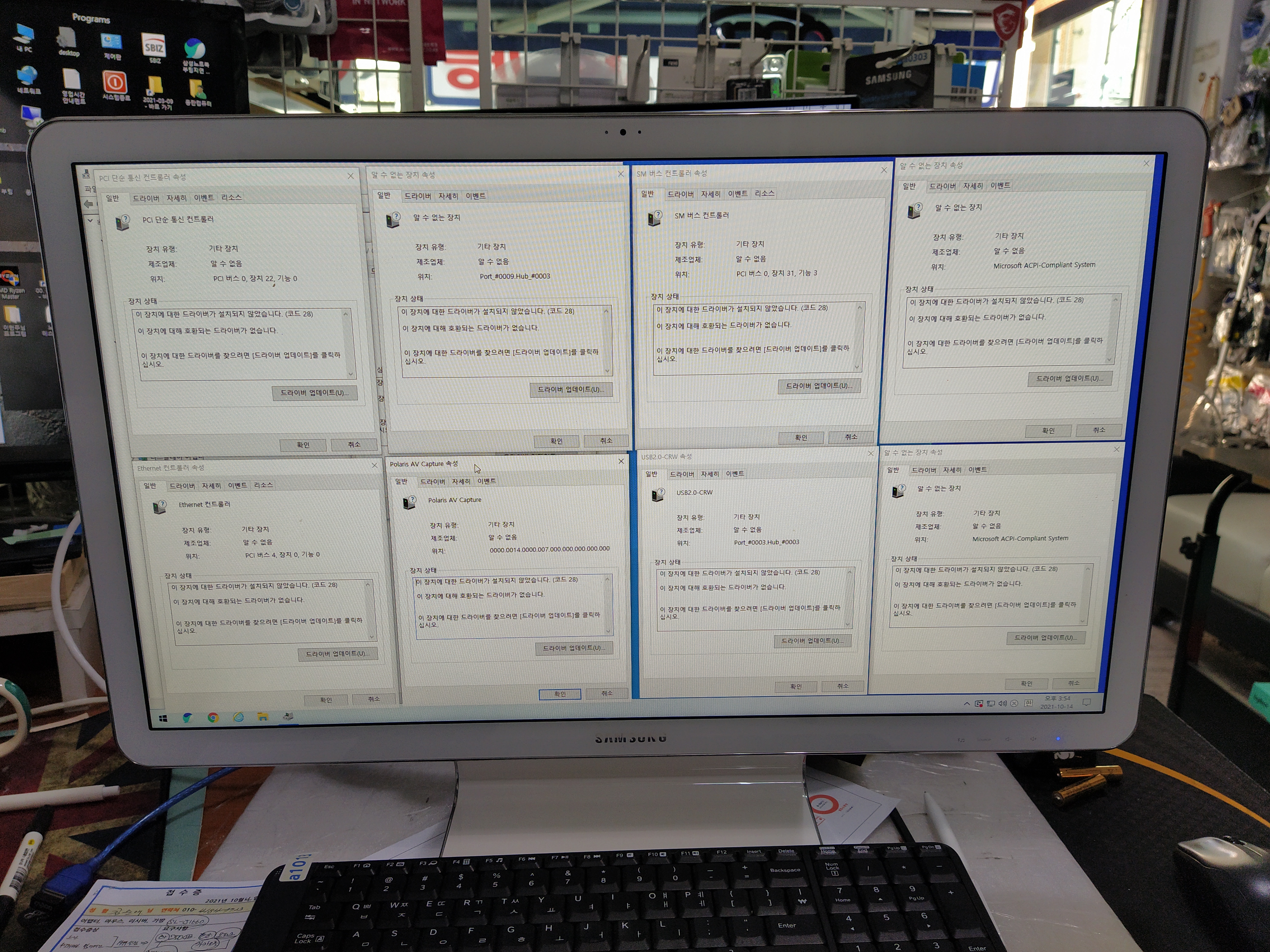Open Internet Explorer from the taskbar
This screenshot has width=1270, height=952.
(238, 717)
